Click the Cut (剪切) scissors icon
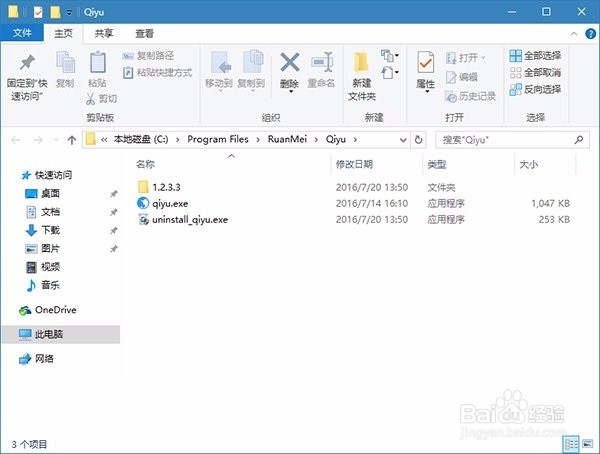Image resolution: width=600 pixels, height=454 pixels. click(90, 99)
